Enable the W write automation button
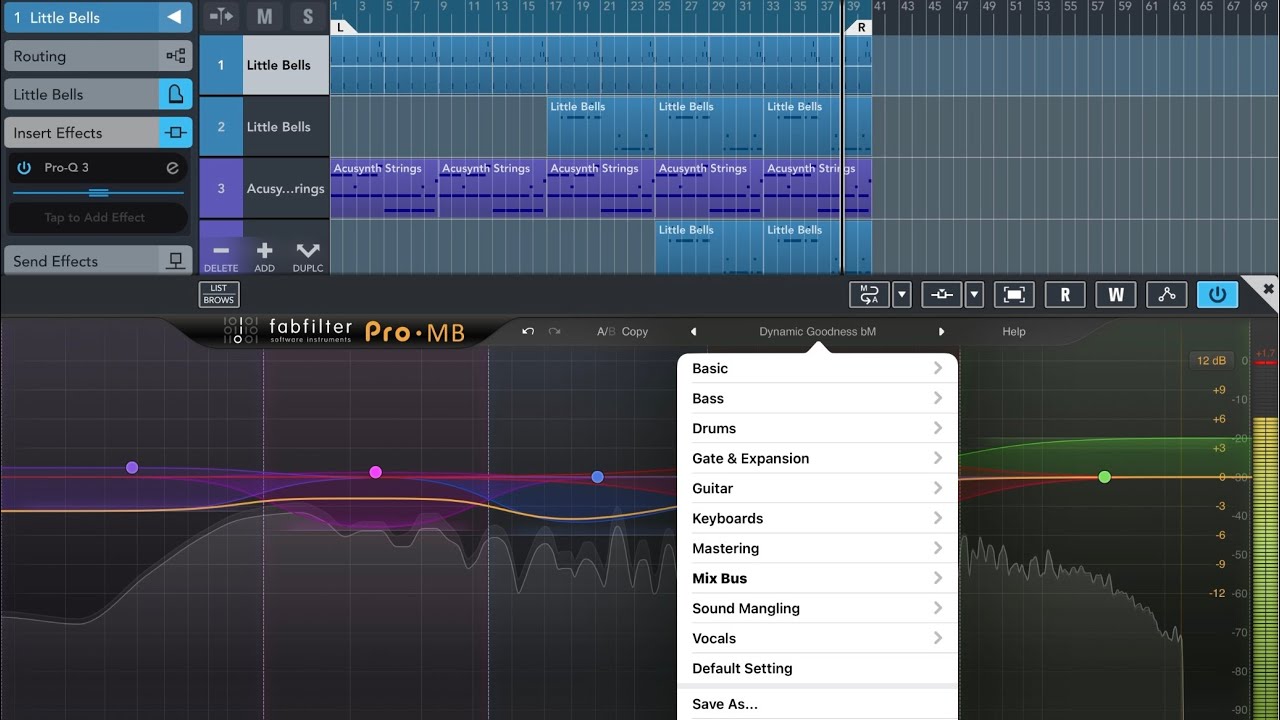The width and height of the screenshot is (1280, 720). (x=1116, y=294)
